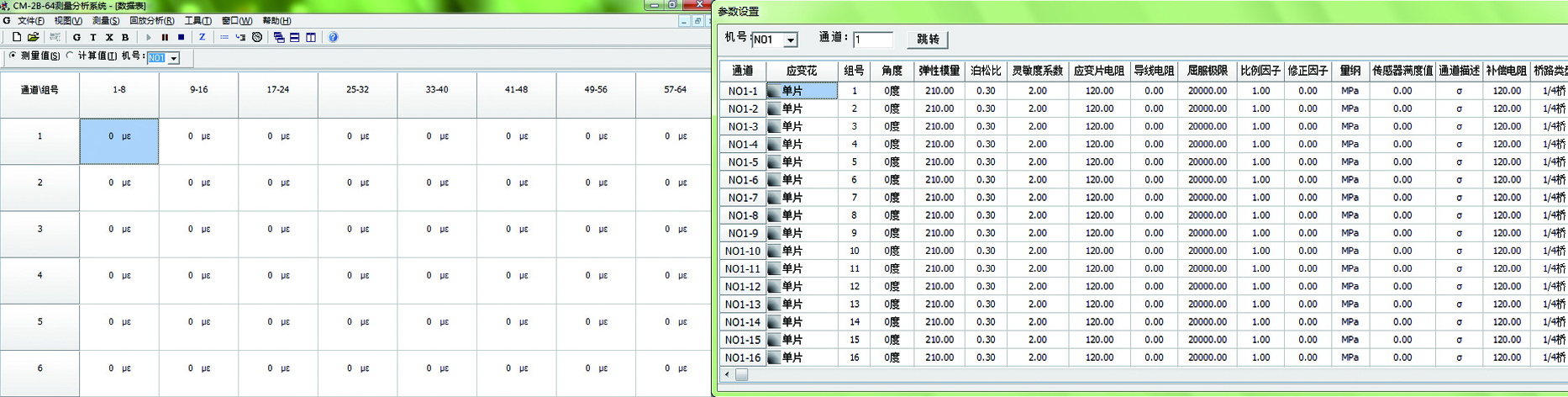1568x397 pixels.
Task: Open the 回放分析(R) menu
Action: [151, 21]
